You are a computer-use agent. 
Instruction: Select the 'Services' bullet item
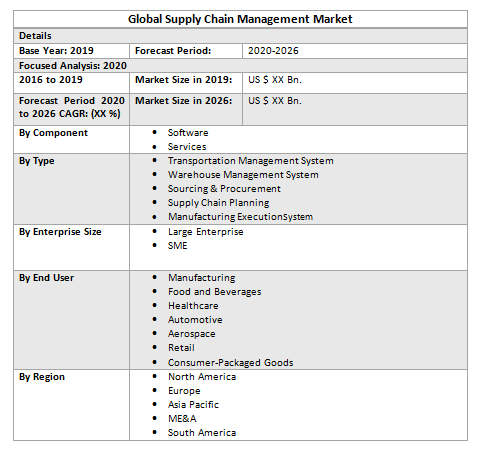tap(187, 147)
